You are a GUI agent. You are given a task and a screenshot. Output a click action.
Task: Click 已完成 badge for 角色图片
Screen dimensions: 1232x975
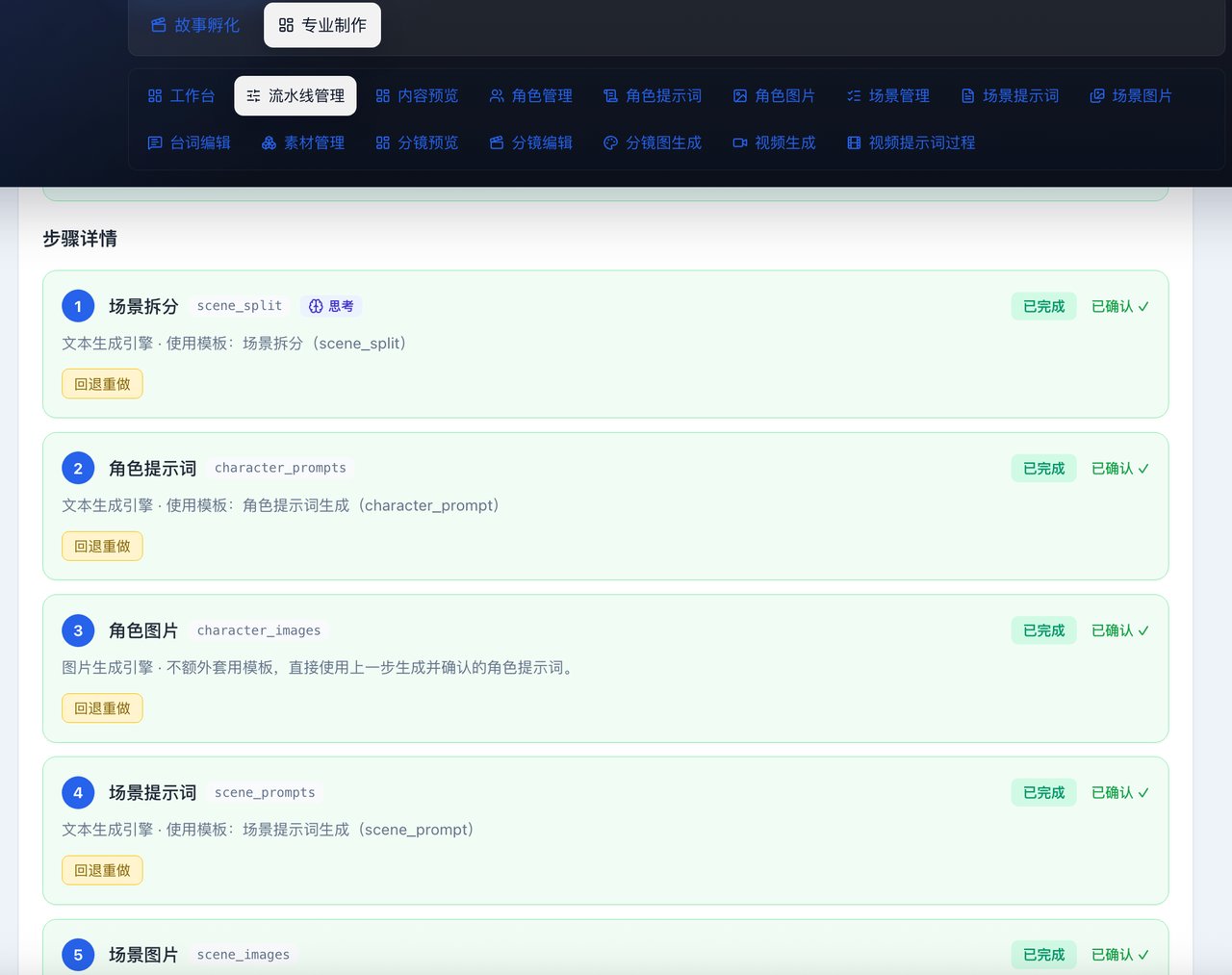pyautogui.click(x=1043, y=630)
